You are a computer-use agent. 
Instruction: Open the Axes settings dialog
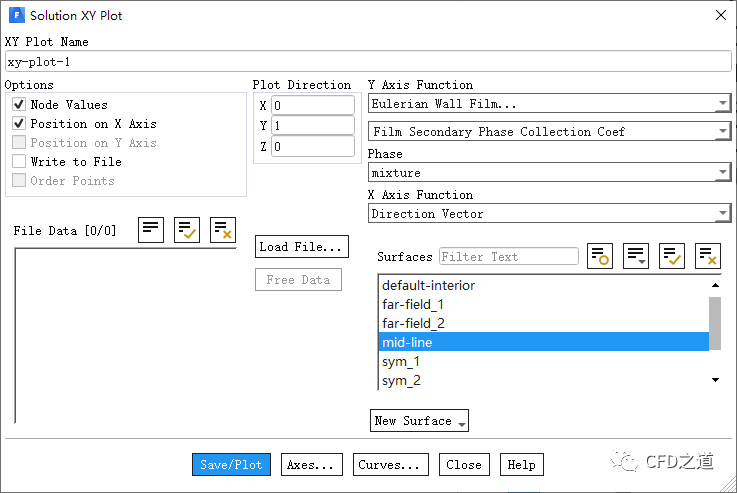click(x=311, y=465)
